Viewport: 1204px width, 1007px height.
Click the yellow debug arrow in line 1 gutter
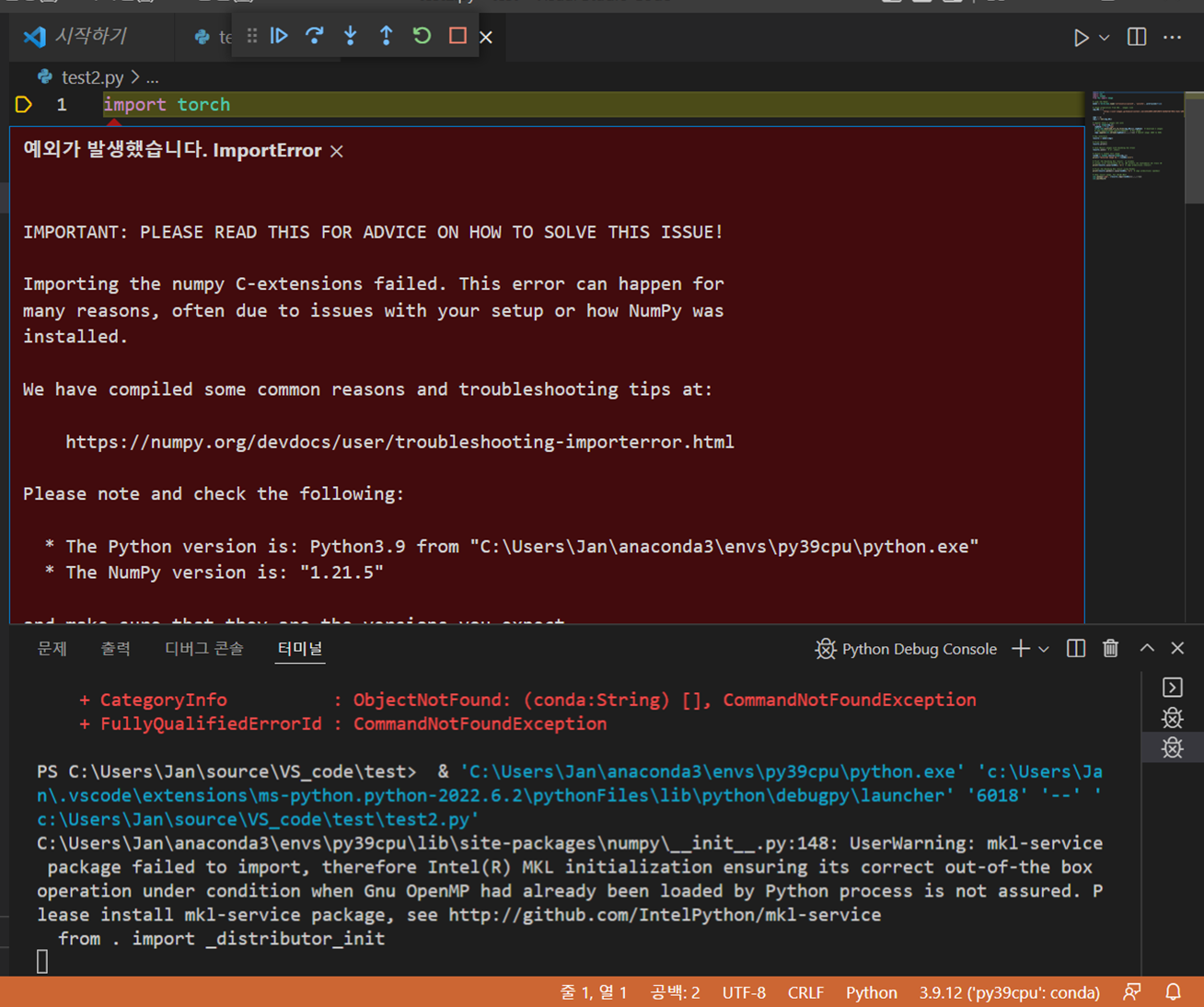(24, 104)
